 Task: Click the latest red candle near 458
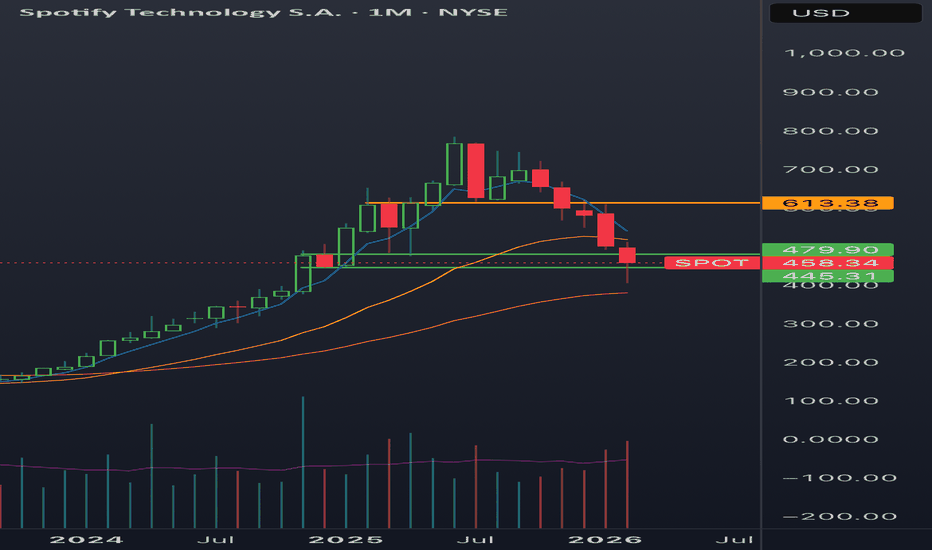pos(627,255)
